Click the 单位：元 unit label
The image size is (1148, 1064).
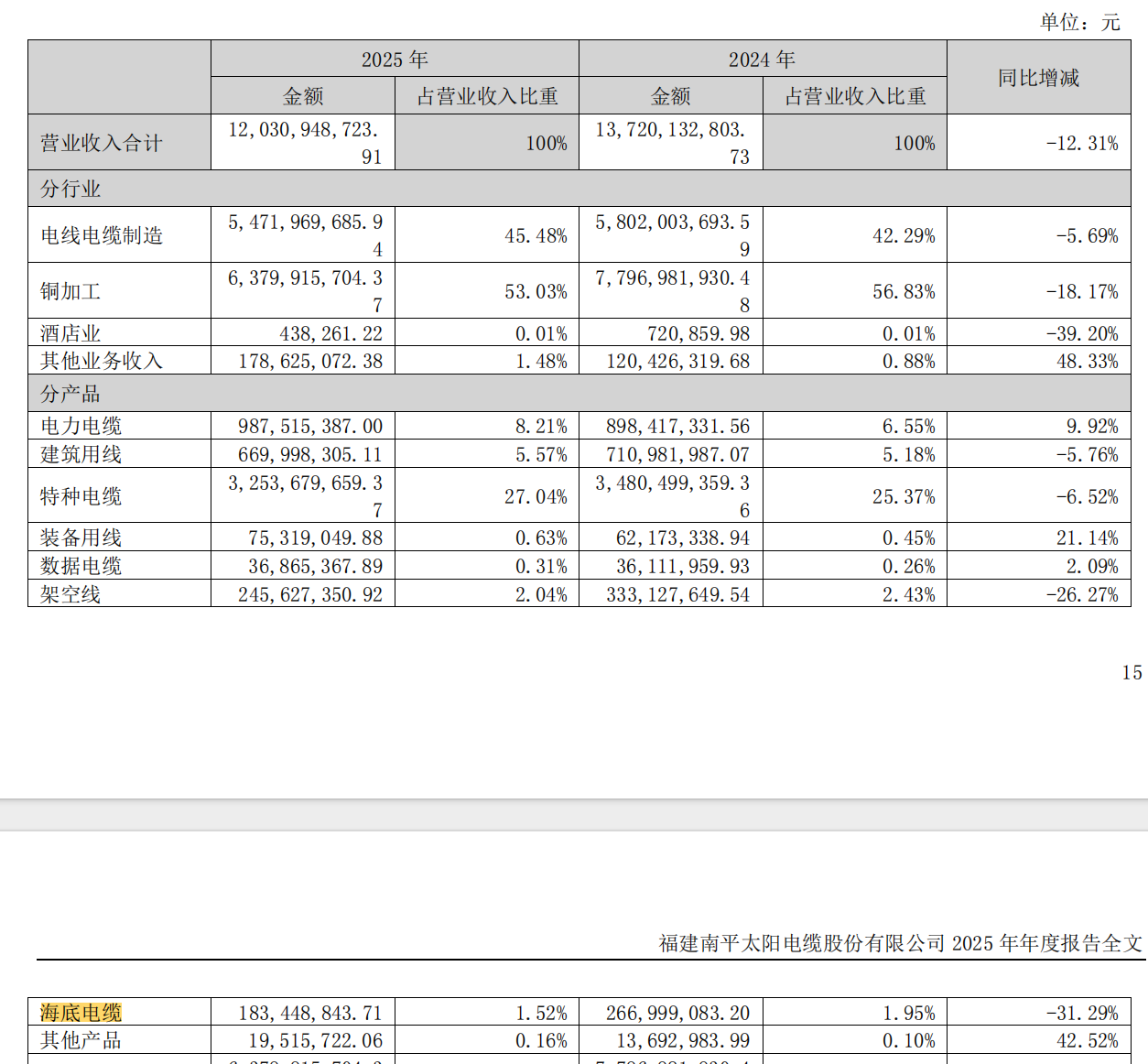[1079, 22]
